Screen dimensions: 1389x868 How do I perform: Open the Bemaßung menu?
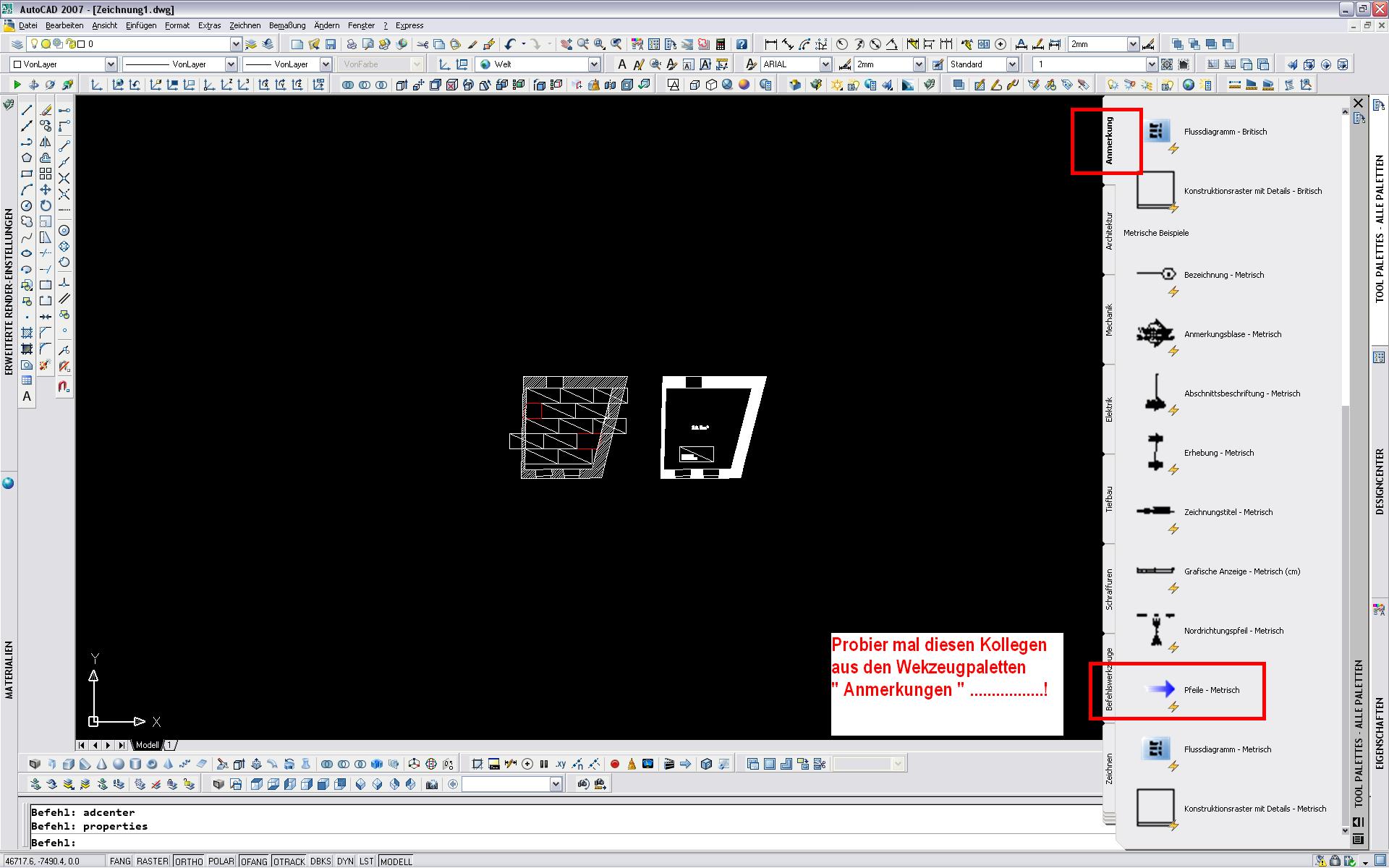tap(287, 25)
